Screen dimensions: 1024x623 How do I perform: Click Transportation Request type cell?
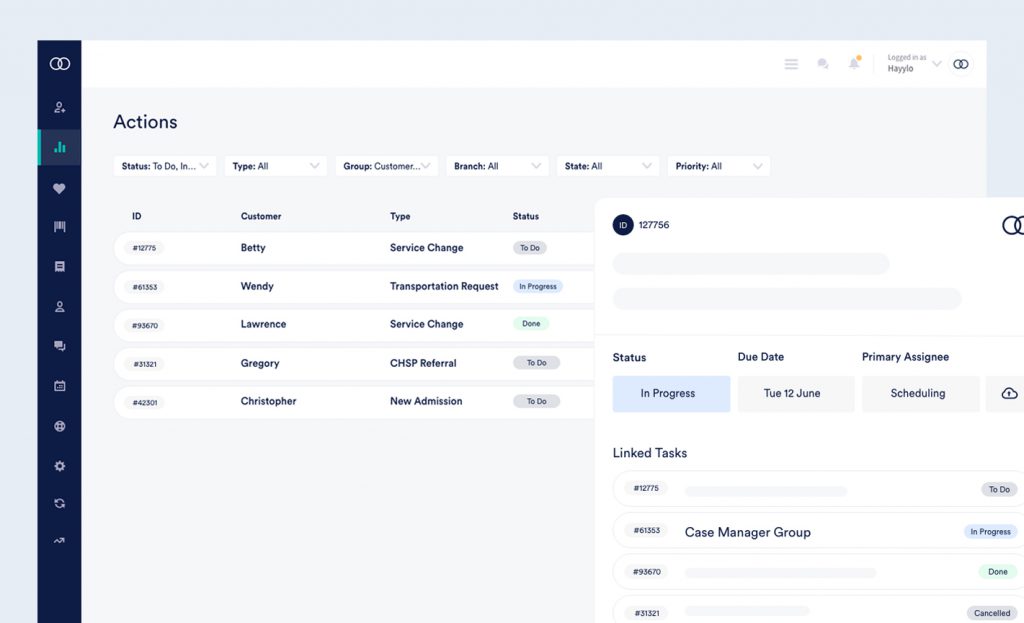pos(443,286)
